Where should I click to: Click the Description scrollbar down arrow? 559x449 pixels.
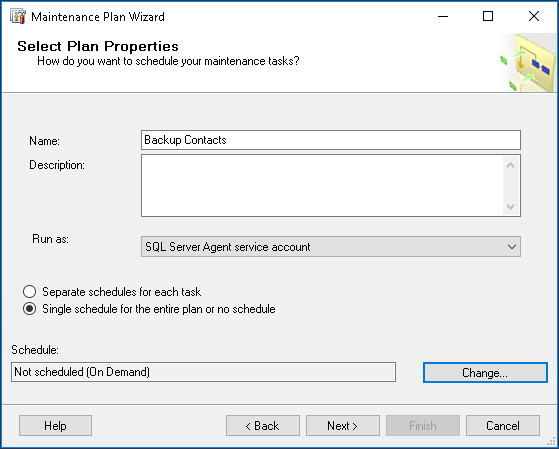coord(511,206)
